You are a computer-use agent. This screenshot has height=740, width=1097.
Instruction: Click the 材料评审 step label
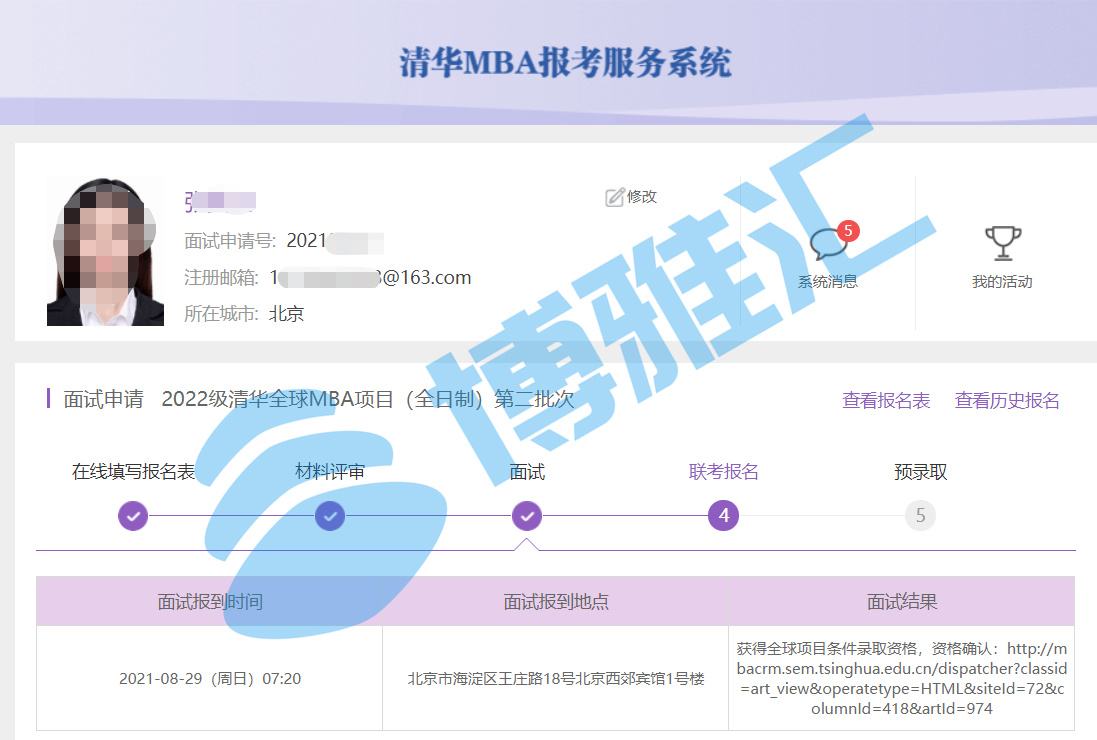point(330,472)
